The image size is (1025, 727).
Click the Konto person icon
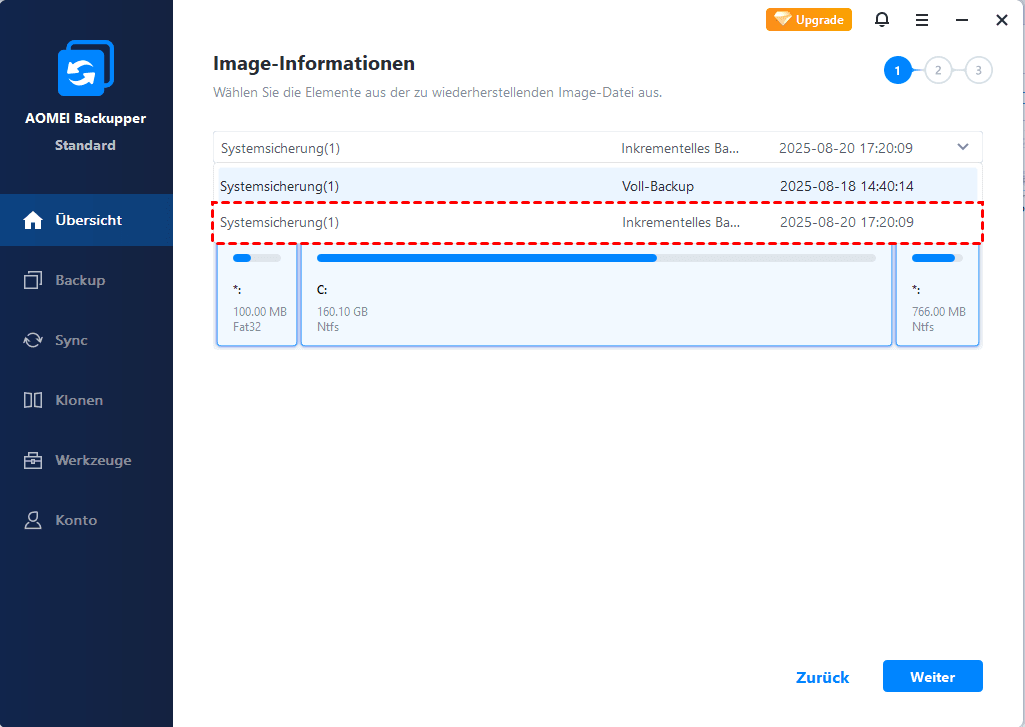pos(33,520)
